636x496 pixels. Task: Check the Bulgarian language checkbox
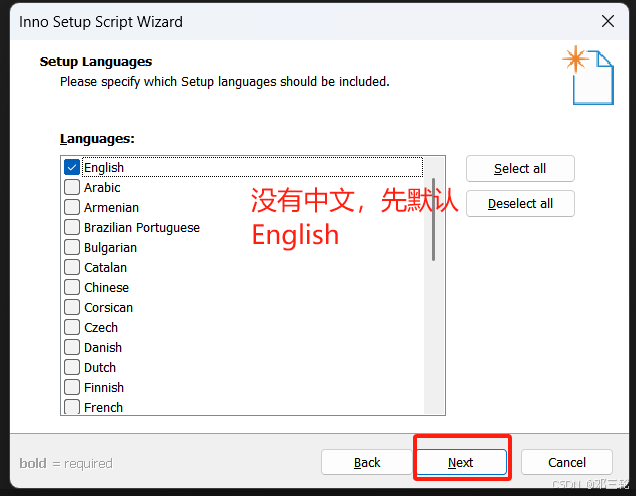(72, 247)
